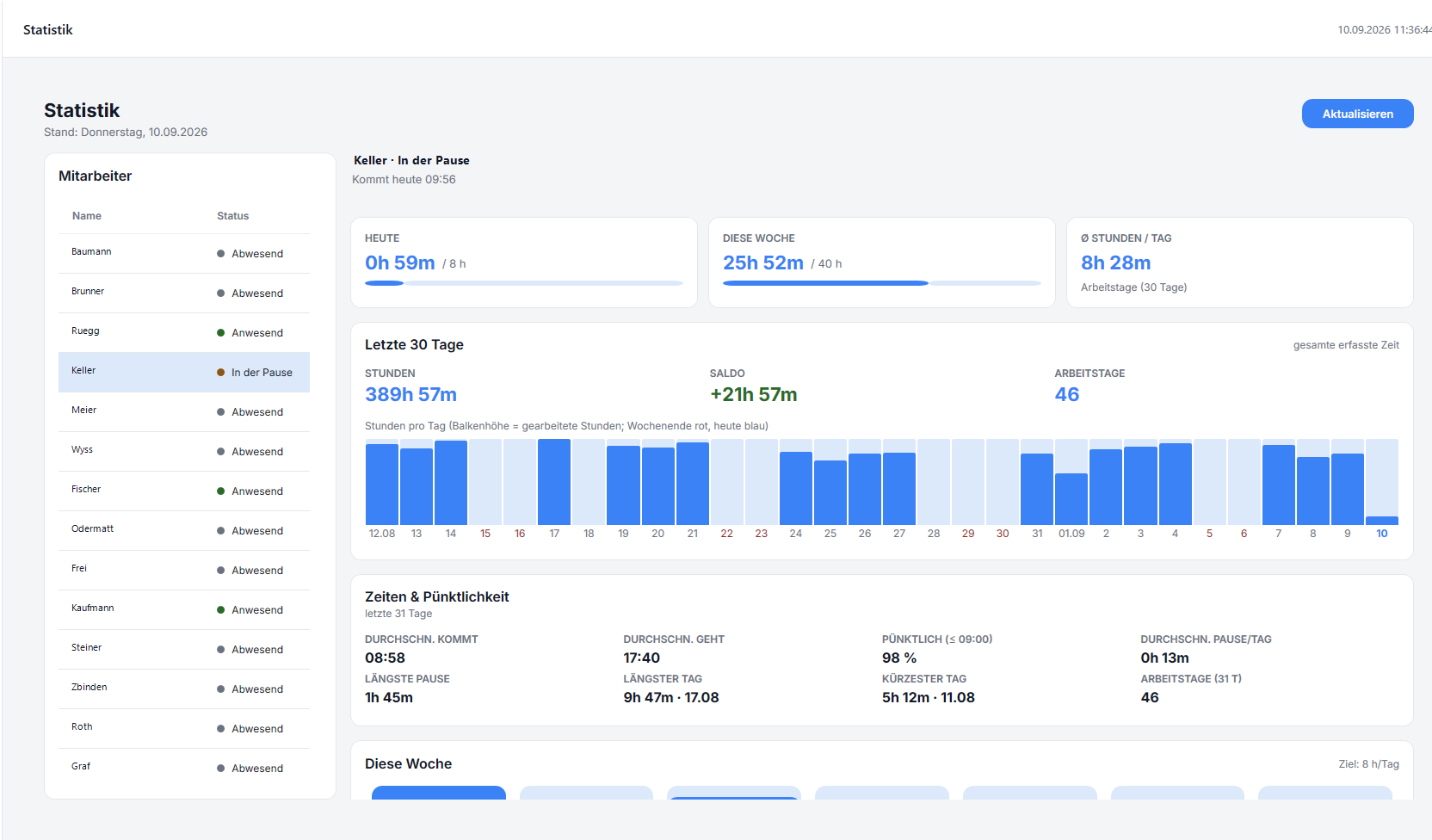
Task: Select employee Wyss
Action: tap(184, 452)
